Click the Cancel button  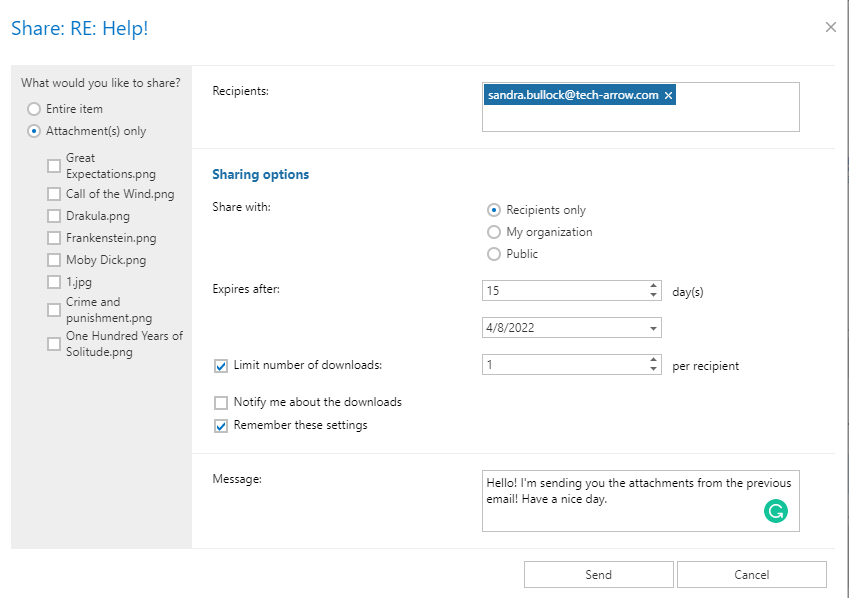tap(751, 574)
